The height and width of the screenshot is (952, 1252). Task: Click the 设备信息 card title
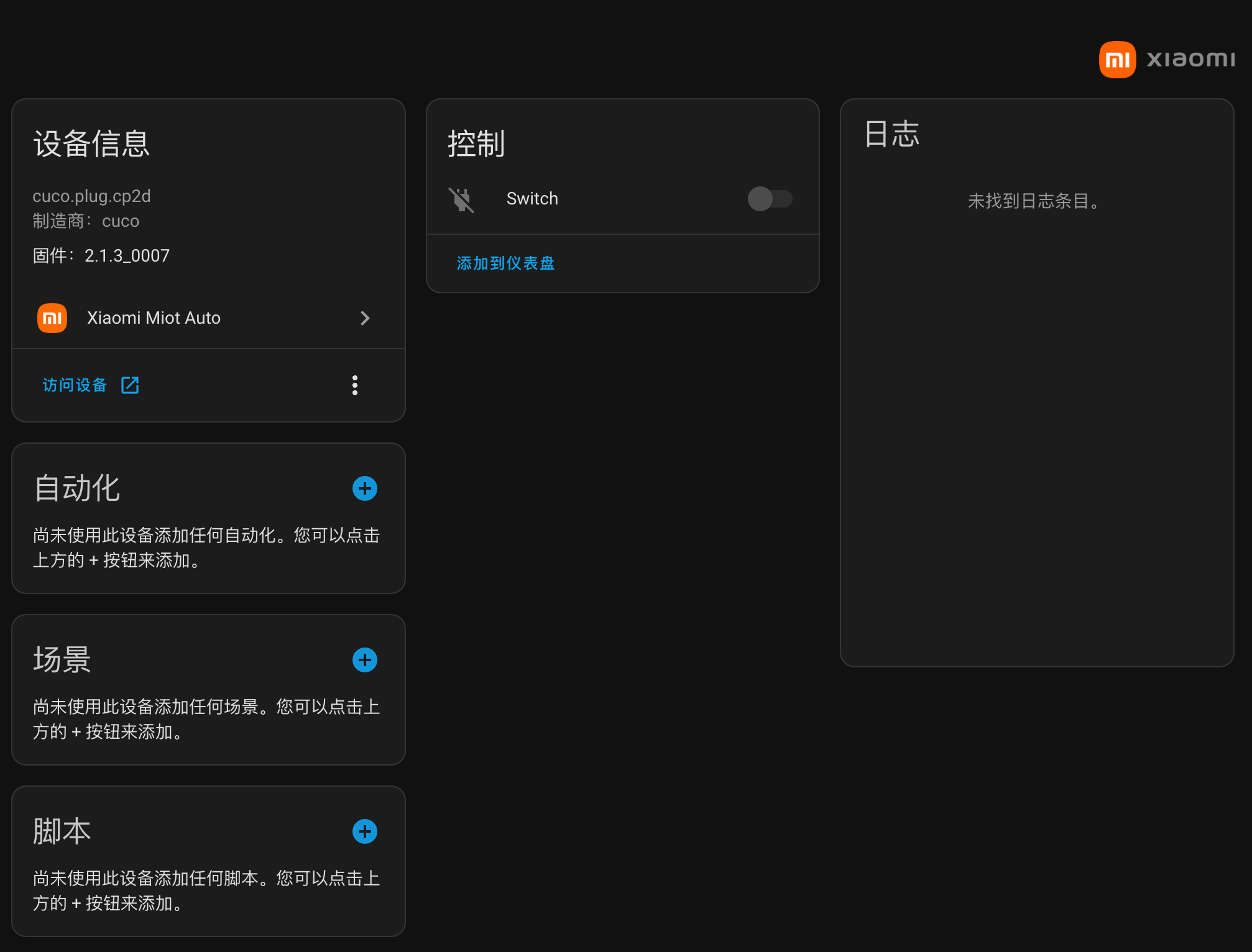coord(91,144)
